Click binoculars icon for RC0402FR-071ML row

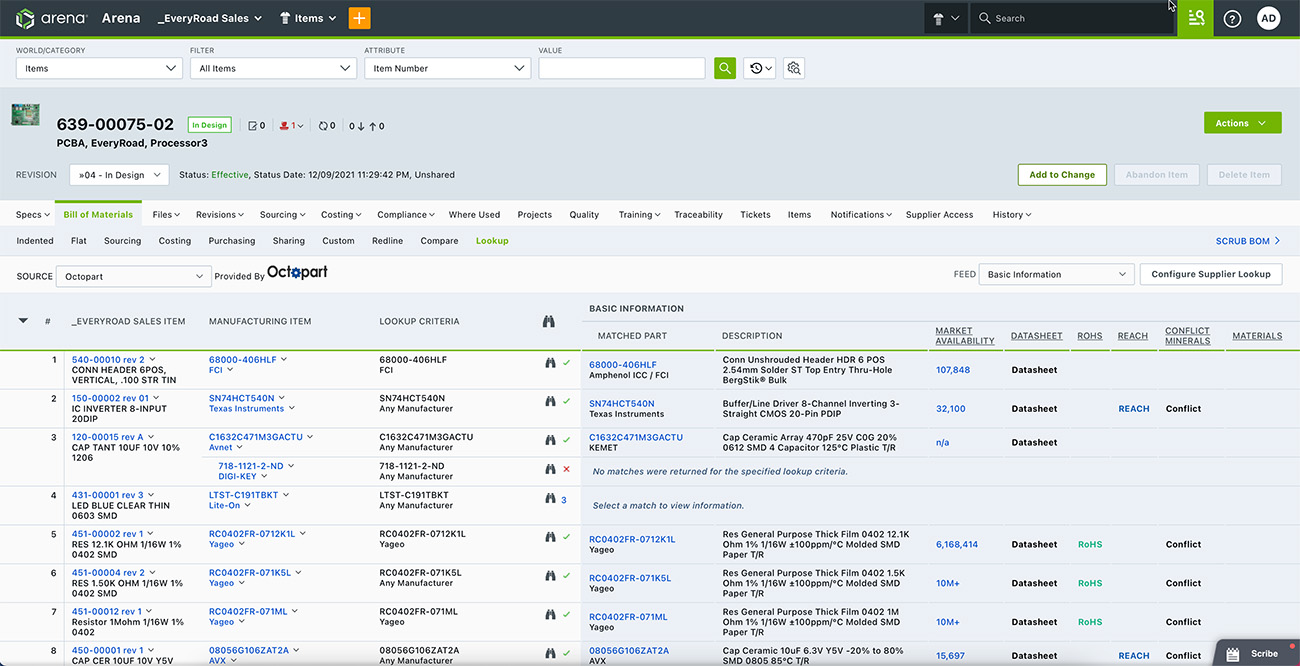pyautogui.click(x=550, y=614)
